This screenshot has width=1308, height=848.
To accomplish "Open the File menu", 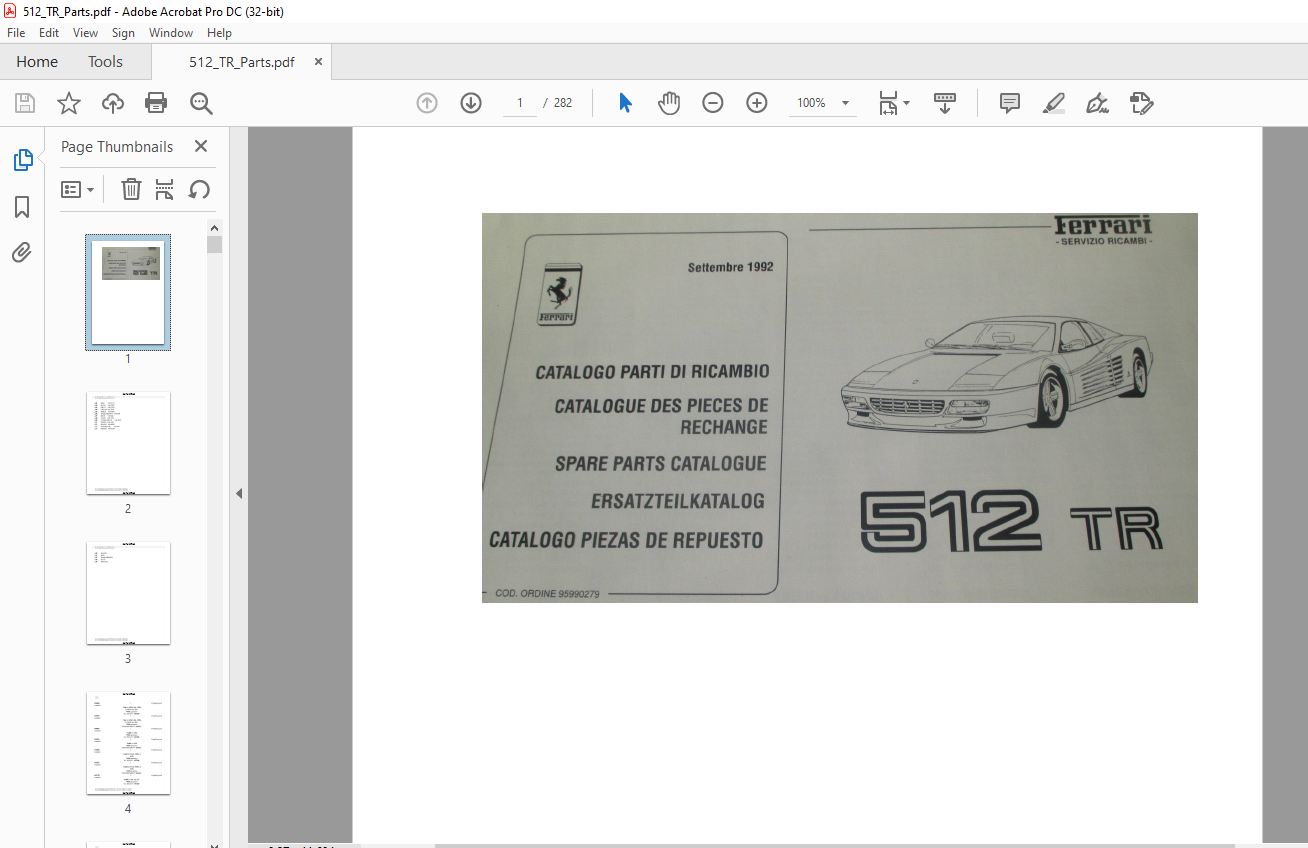I will coord(17,33).
